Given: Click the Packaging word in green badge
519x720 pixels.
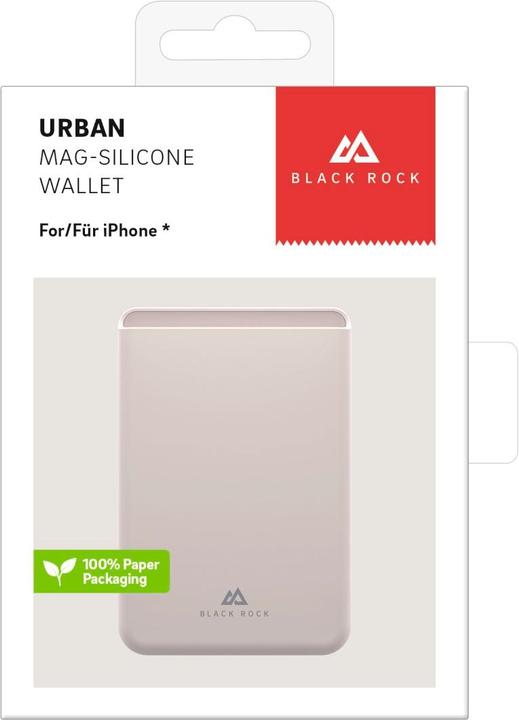Looking at the screenshot, I should [115, 579].
